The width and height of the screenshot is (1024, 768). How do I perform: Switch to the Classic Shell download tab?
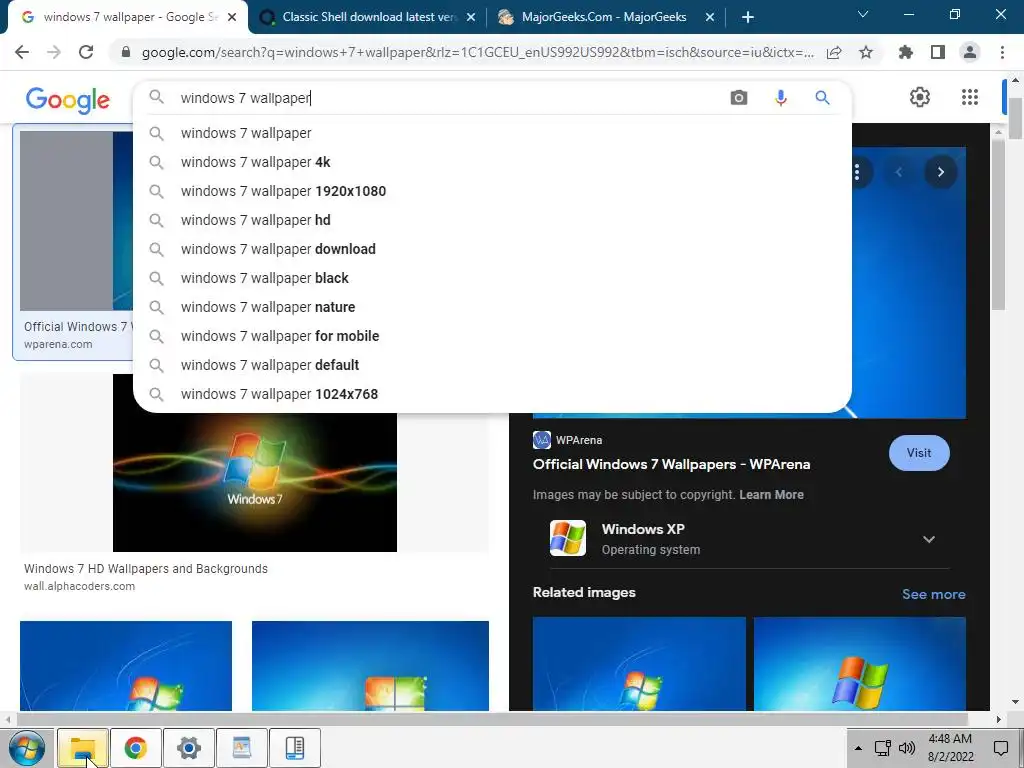coord(370,17)
